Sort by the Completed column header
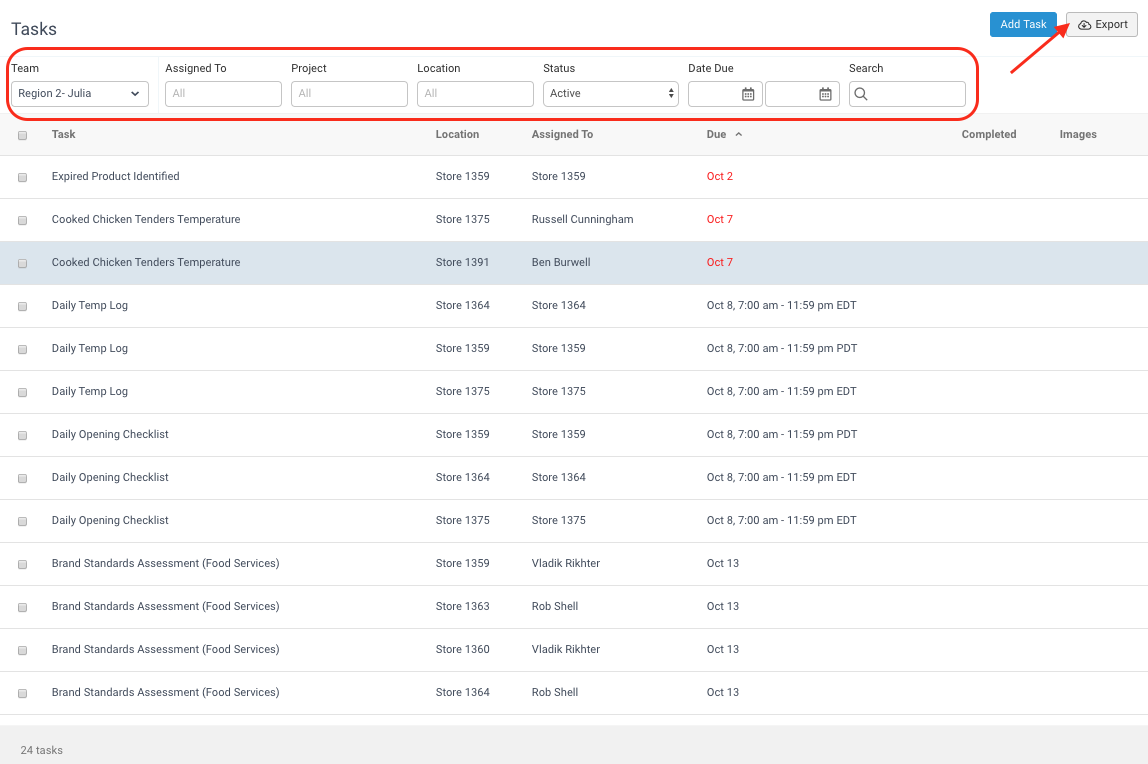 (988, 134)
